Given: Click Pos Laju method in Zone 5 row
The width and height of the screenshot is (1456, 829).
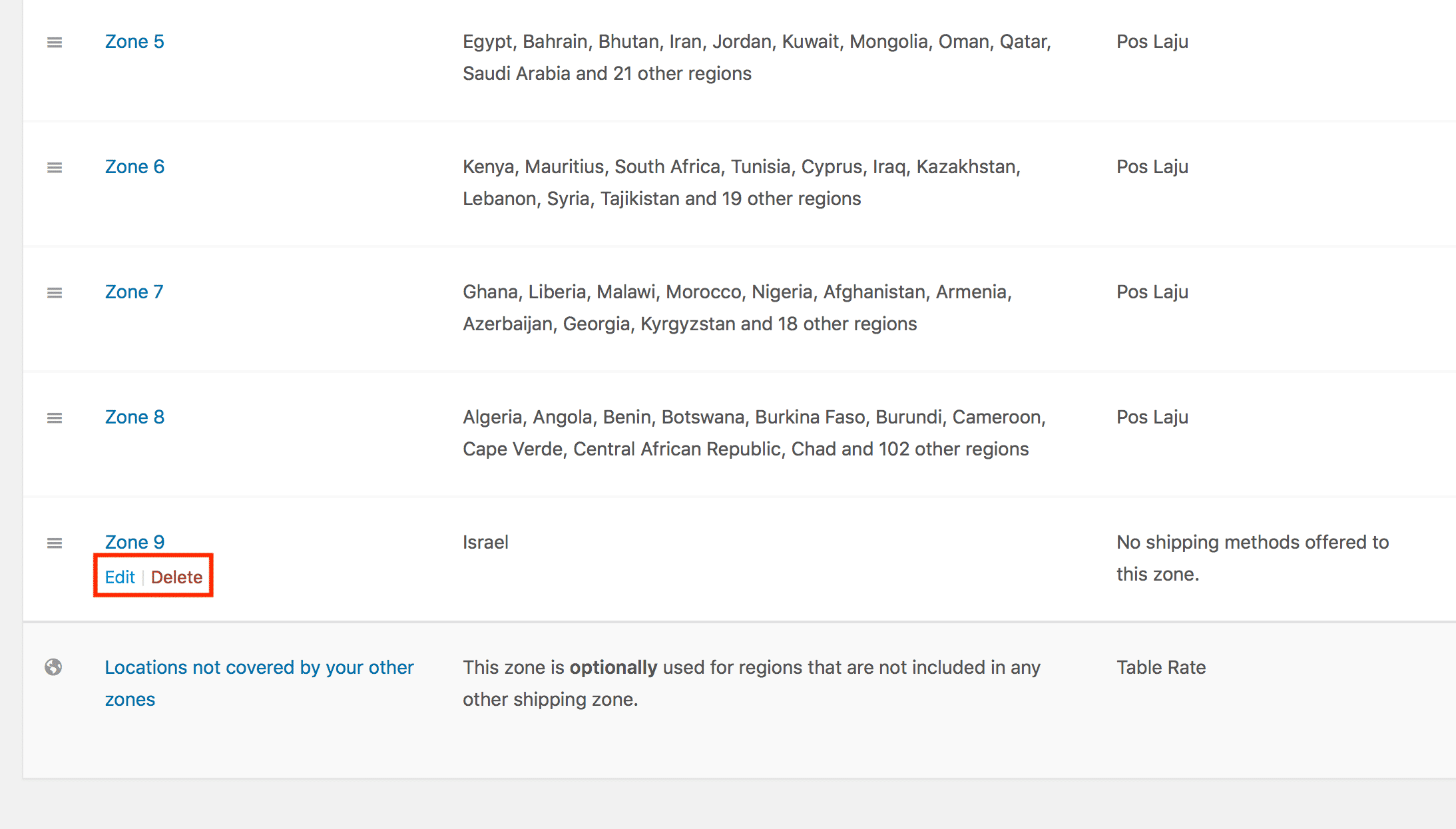Looking at the screenshot, I should [1152, 41].
